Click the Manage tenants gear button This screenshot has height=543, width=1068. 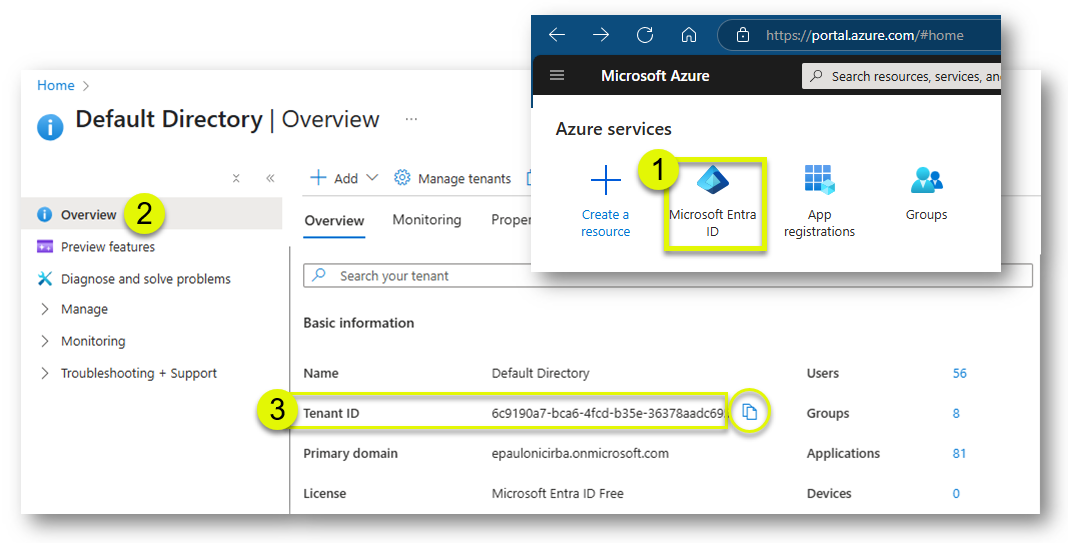pyautogui.click(x=452, y=179)
